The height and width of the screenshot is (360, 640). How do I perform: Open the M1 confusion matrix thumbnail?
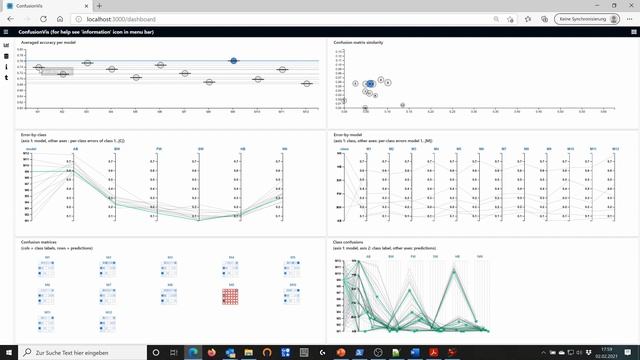click(46, 268)
